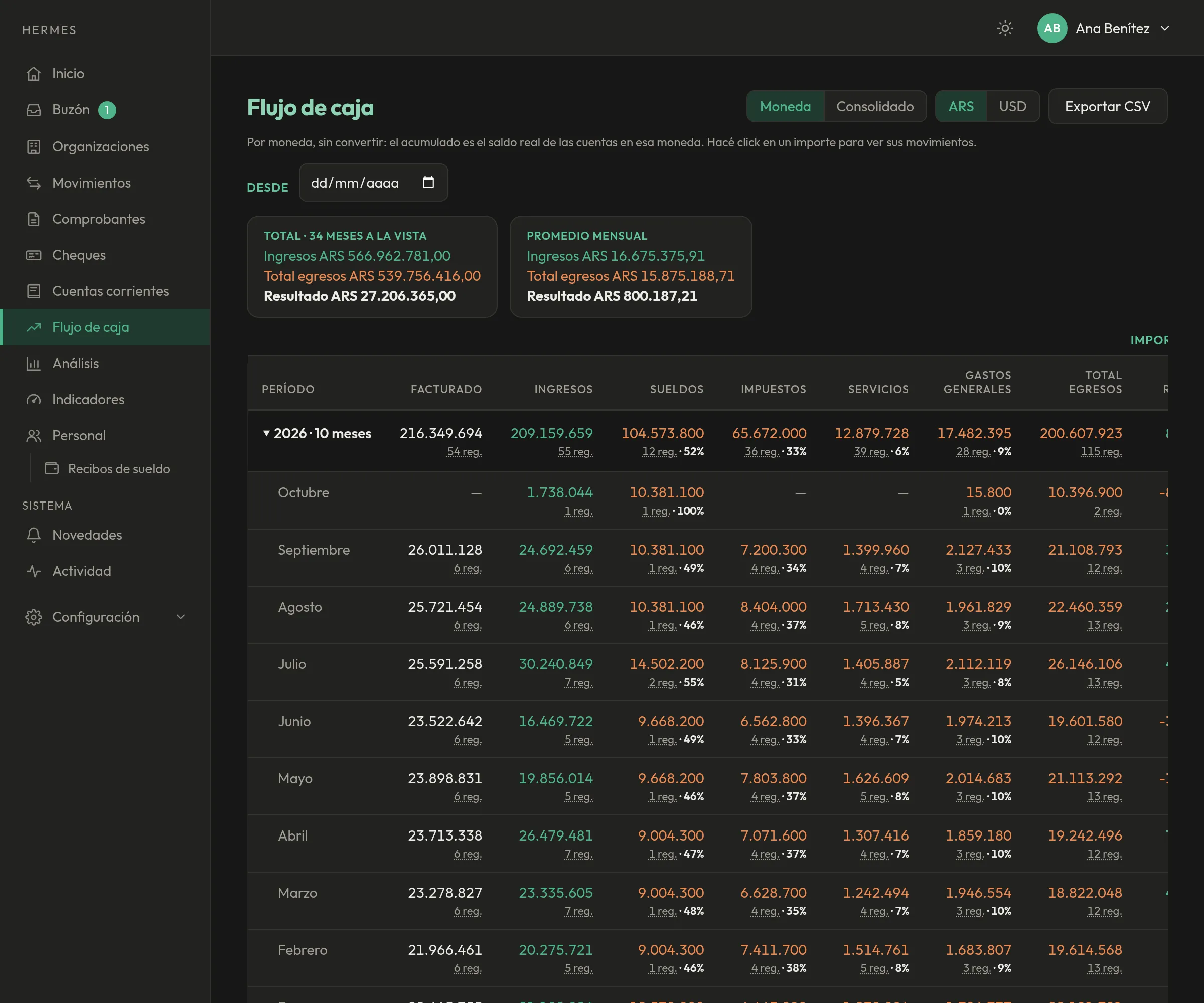The width and height of the screenshot is (1204, 1003).
Task: Click Octubre total egresos 10.396.900
Action: [1085, 493]
